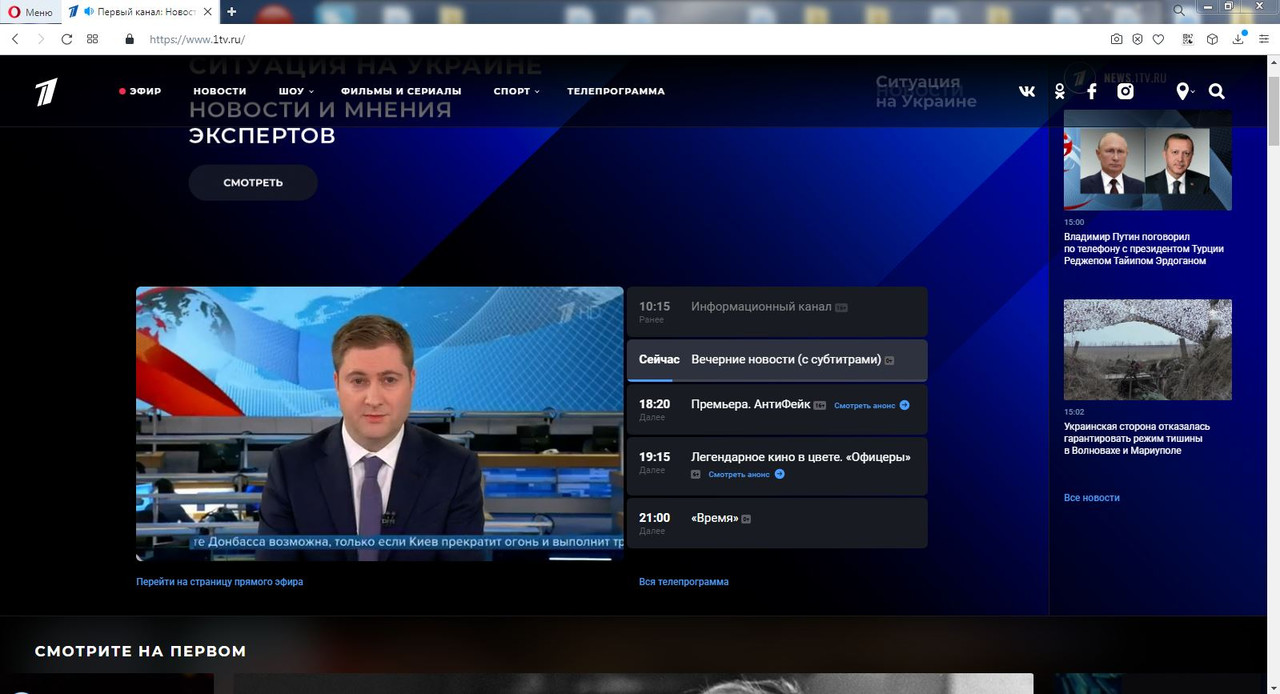Viewport: 1280px width, 694px height.
Task: Open Easy Setup sliders icon
Action: [x=1264, y=39]
